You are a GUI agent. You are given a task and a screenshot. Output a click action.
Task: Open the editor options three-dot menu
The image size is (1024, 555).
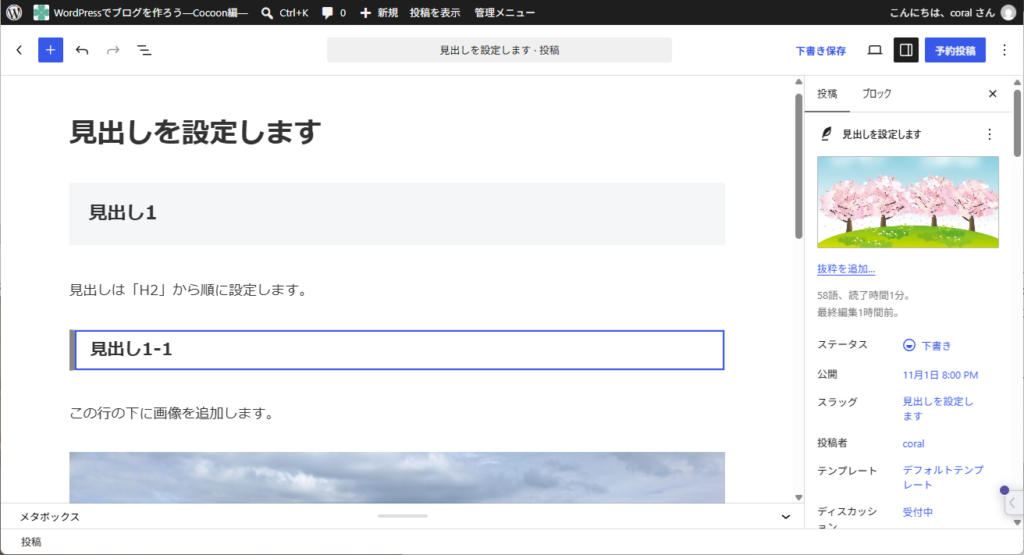(x=1004, y=50)
